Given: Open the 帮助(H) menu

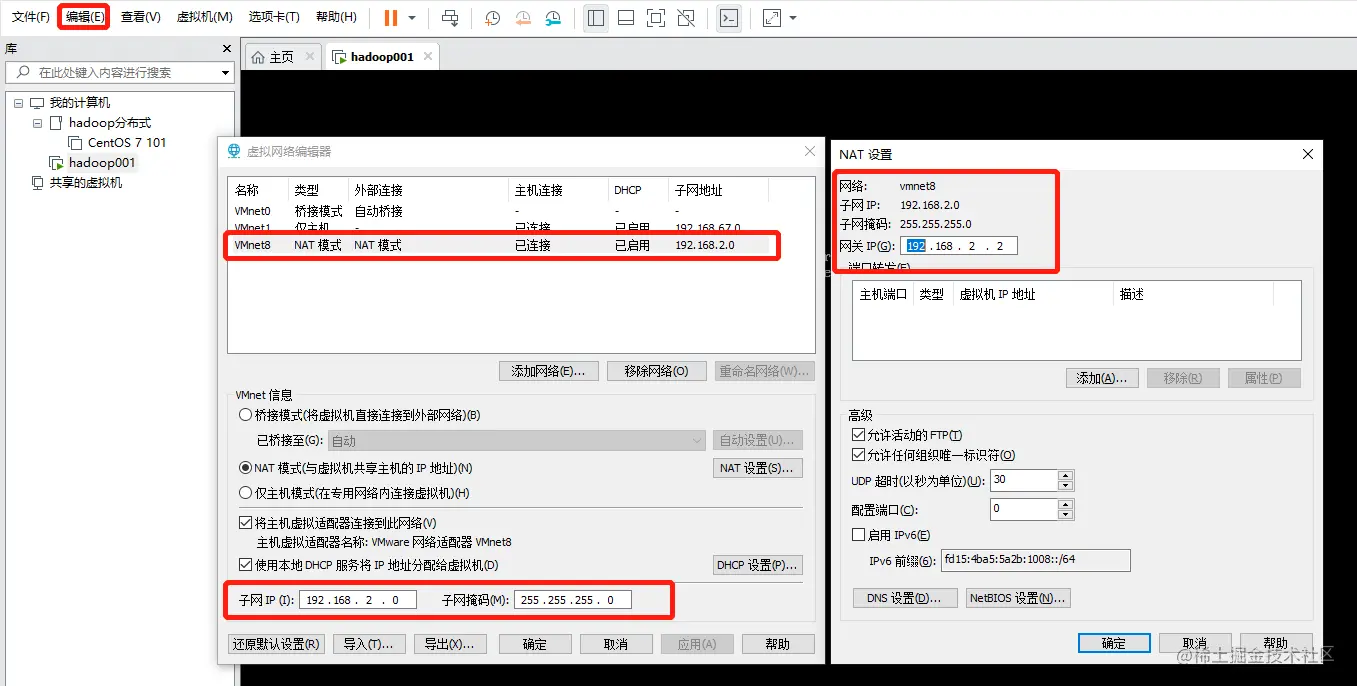Looking at the screenshot, I should pos(336,17).
